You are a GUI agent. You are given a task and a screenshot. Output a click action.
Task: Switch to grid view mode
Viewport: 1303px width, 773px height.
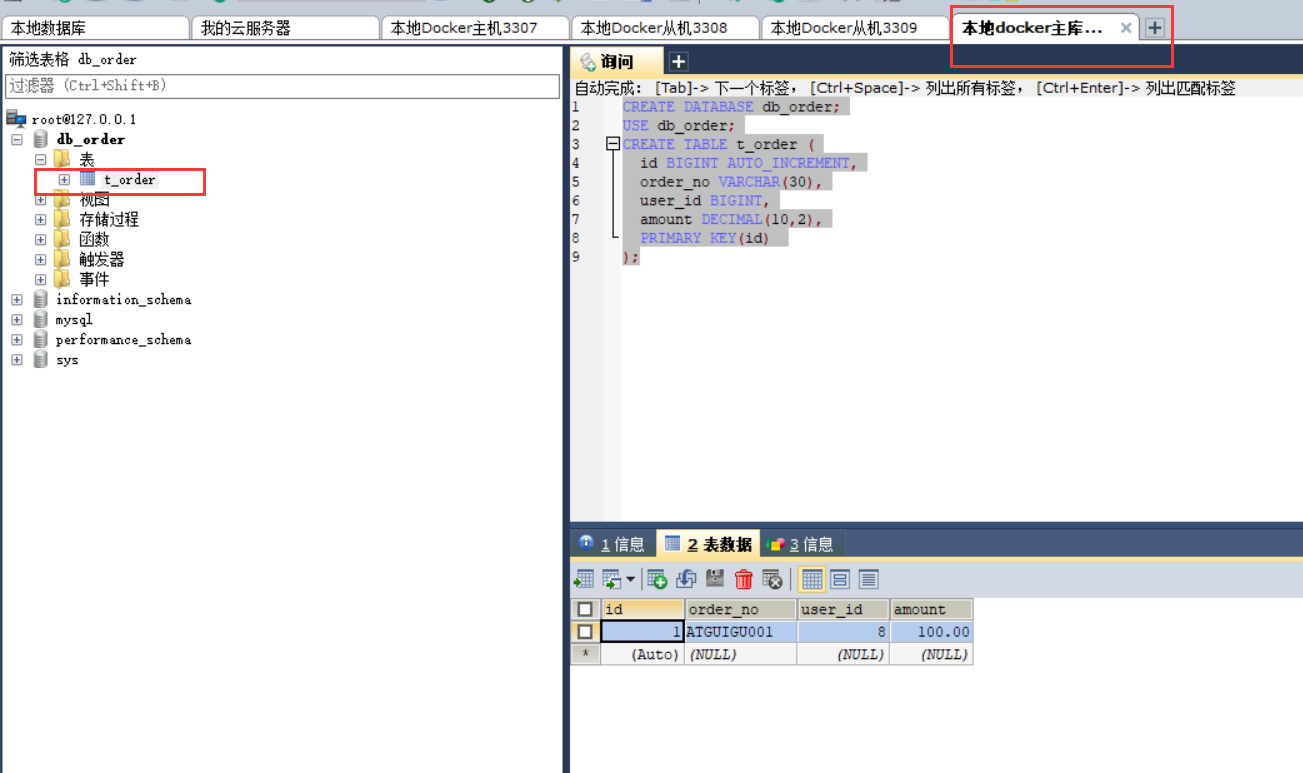812,579
